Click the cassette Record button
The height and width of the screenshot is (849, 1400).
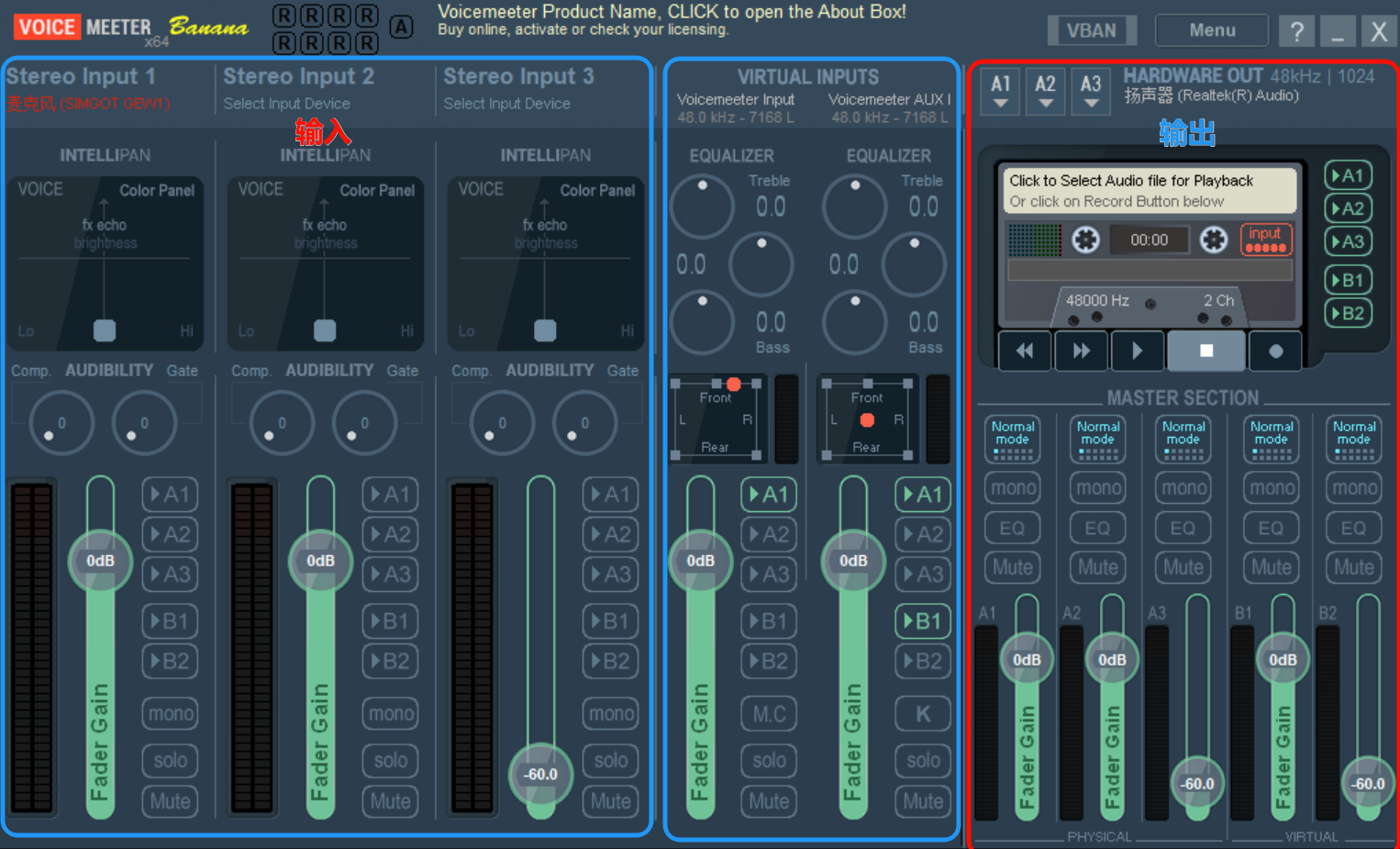pos(1275,351)
